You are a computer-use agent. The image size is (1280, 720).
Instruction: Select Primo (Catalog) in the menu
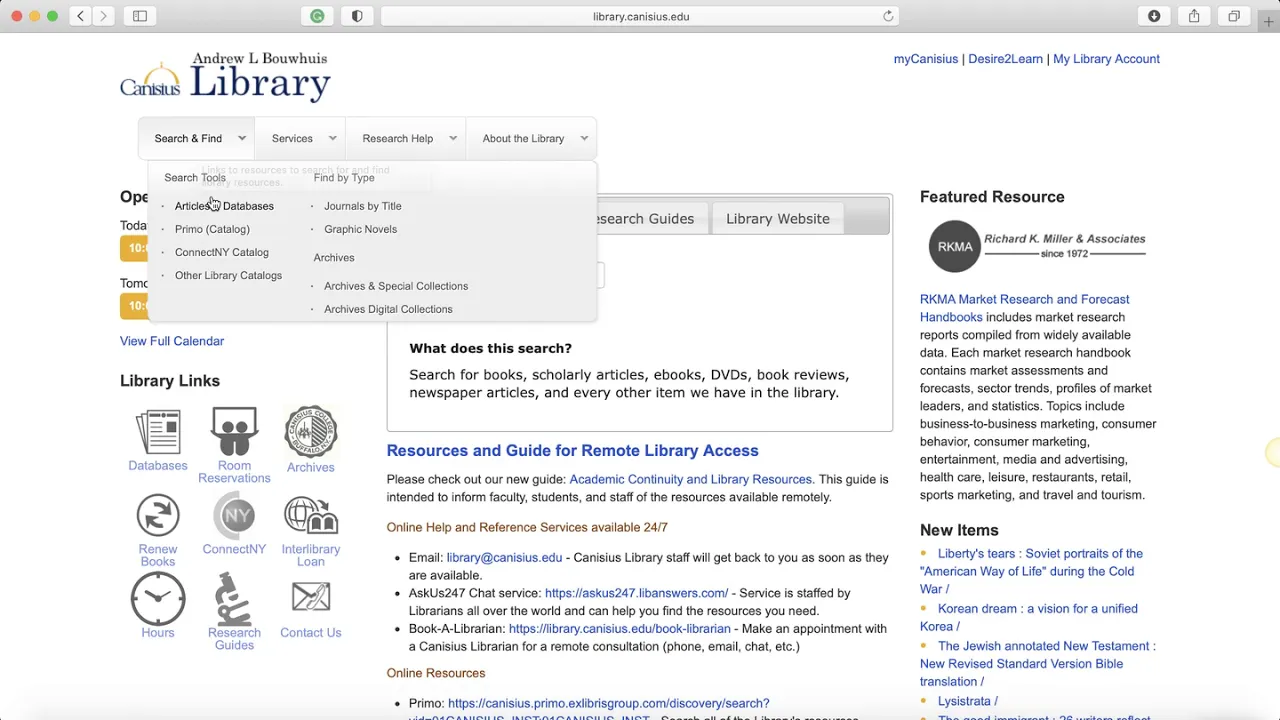coord(212,229)
